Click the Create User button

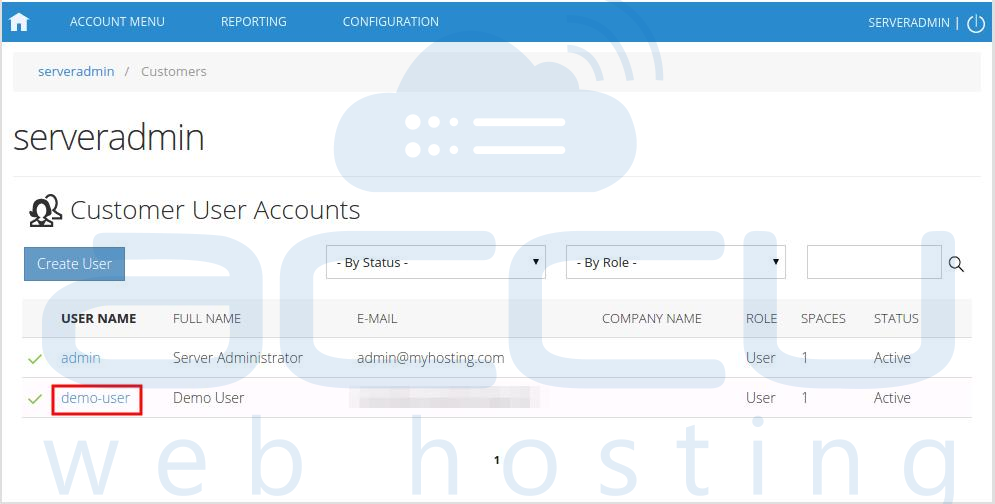pyautogui.click(x=74, y=263)
